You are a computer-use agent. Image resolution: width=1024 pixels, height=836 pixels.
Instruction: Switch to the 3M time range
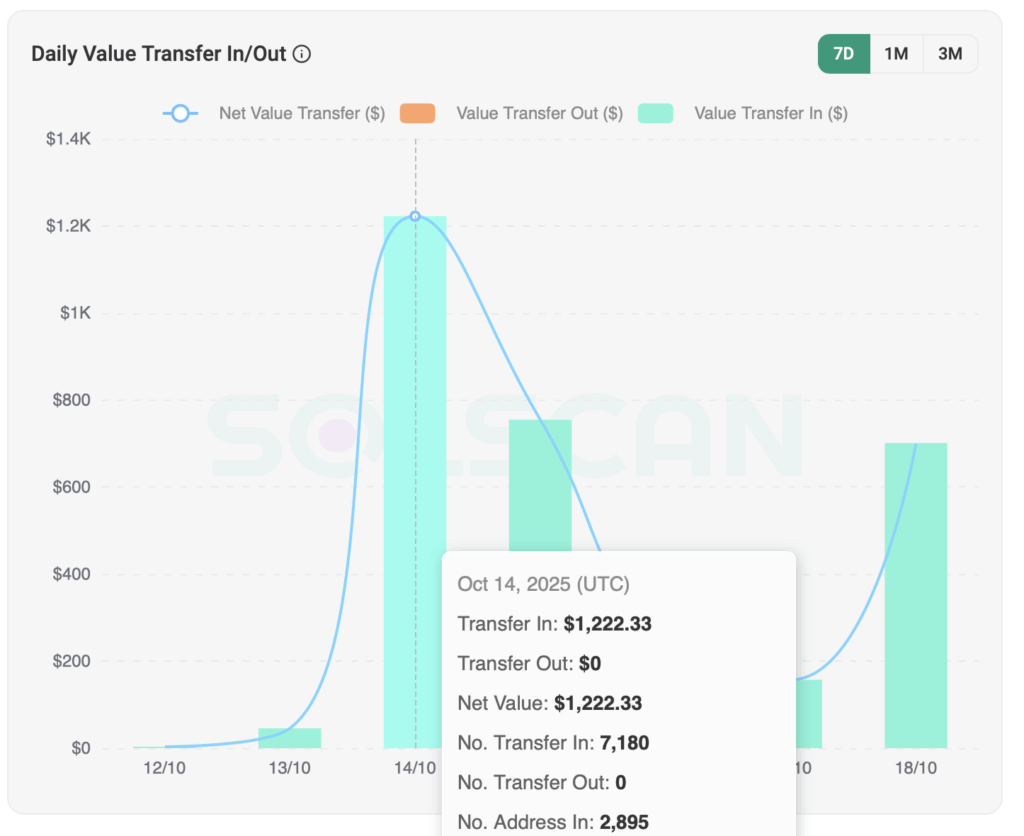[950, 54]
